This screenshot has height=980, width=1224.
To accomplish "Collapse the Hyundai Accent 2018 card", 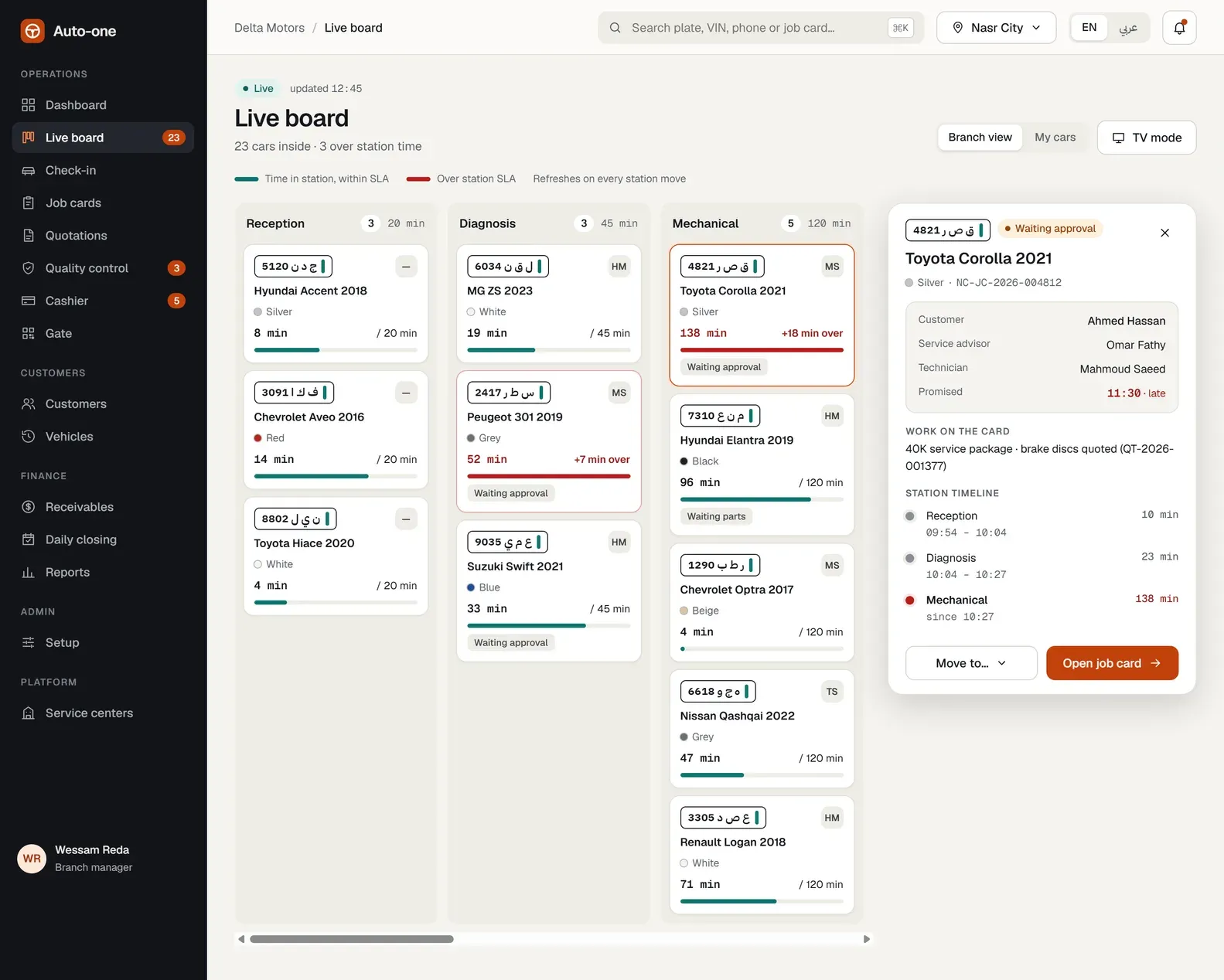I will tap(406, 267).
